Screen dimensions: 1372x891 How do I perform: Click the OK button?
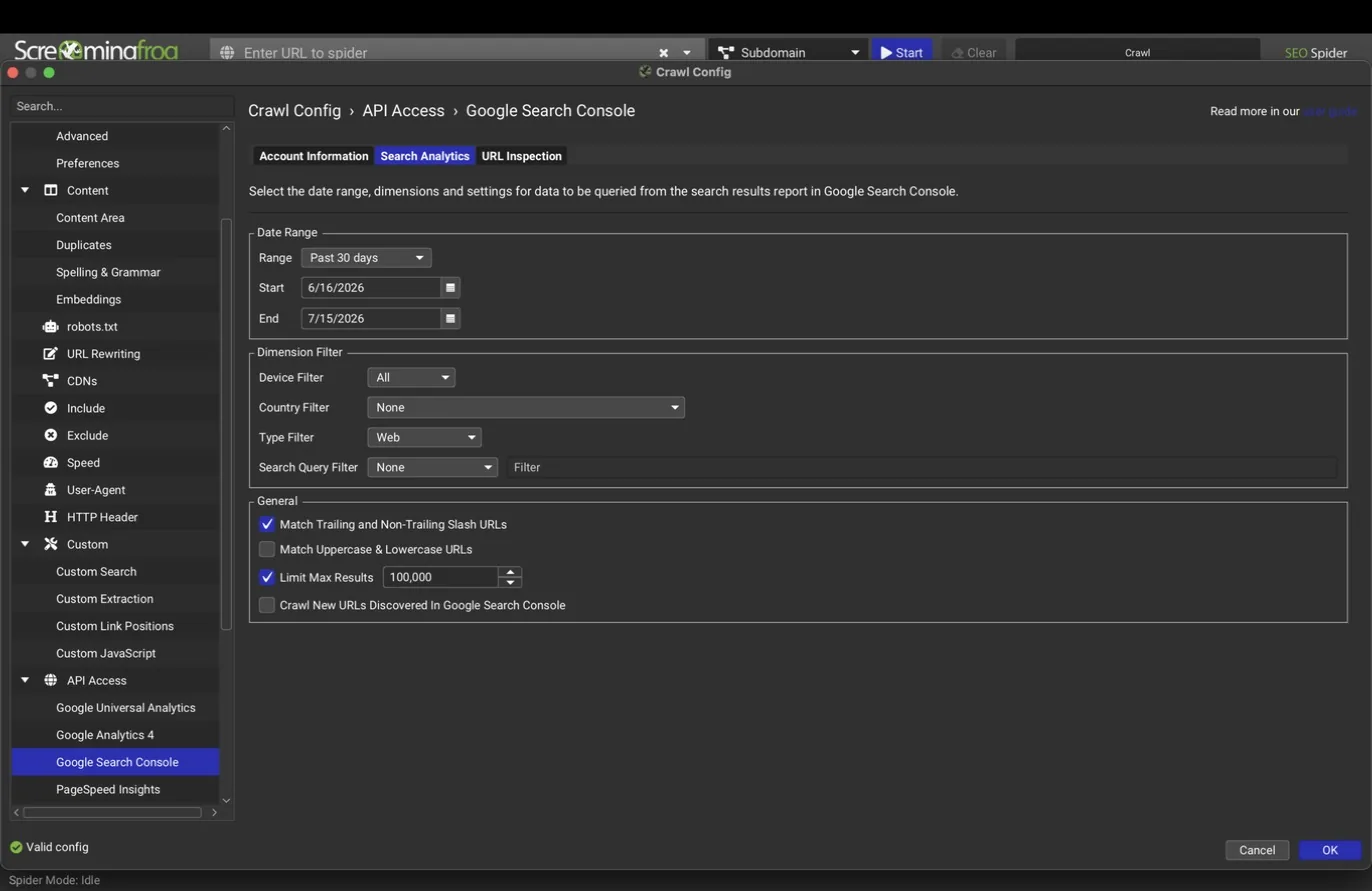tap(1330, 850)
